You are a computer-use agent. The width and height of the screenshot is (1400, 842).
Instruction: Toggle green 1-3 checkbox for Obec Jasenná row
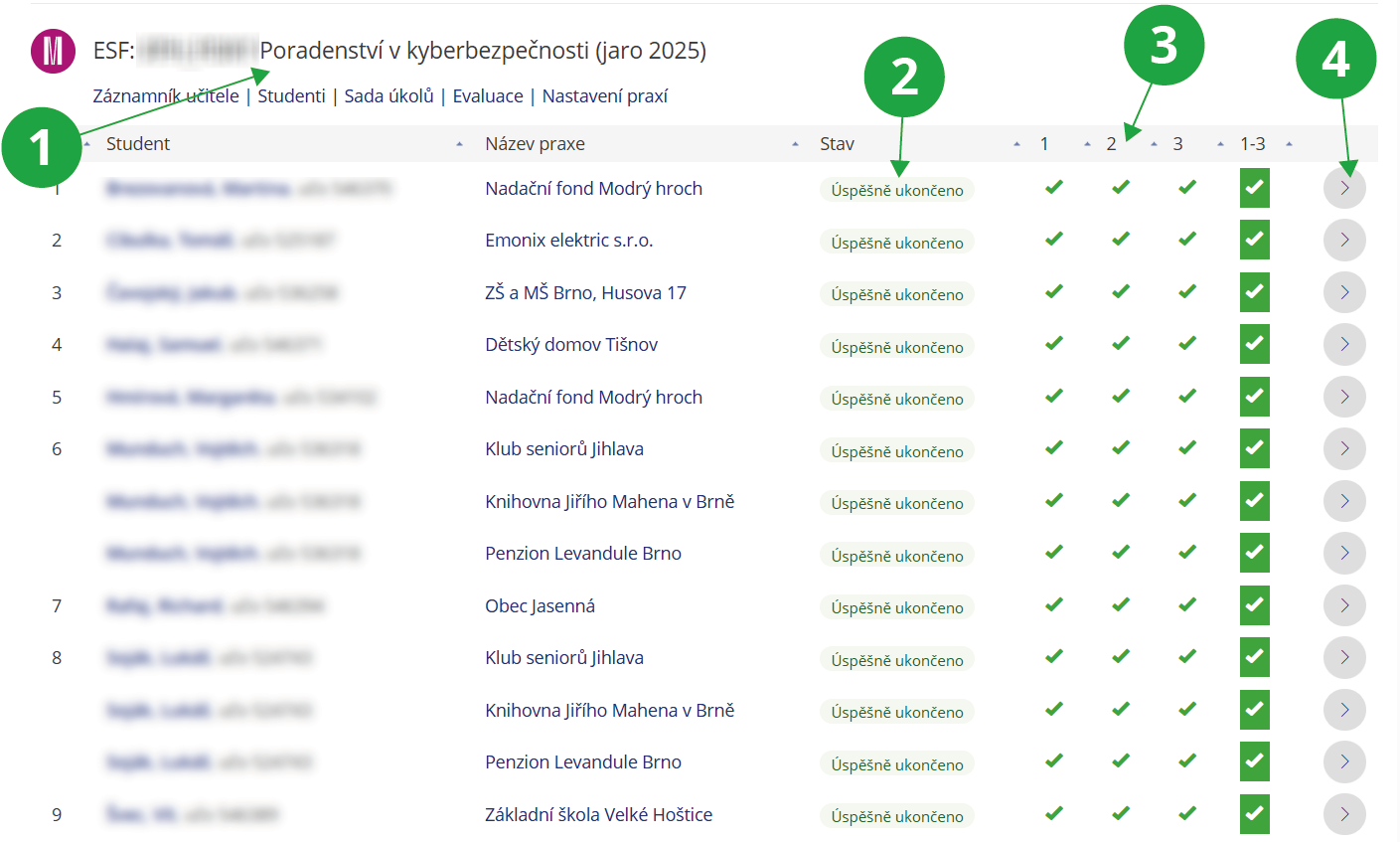(1254, 604)
